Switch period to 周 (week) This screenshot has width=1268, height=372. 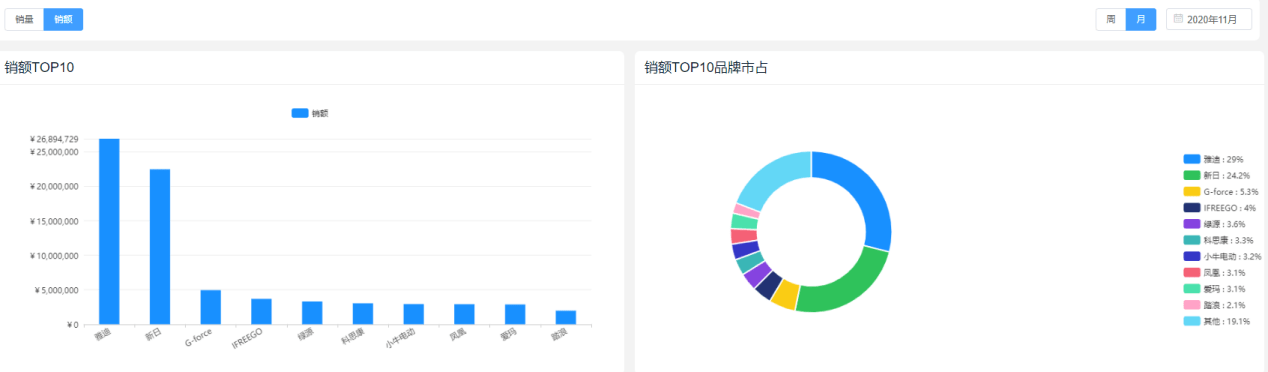pos(1111,19)
